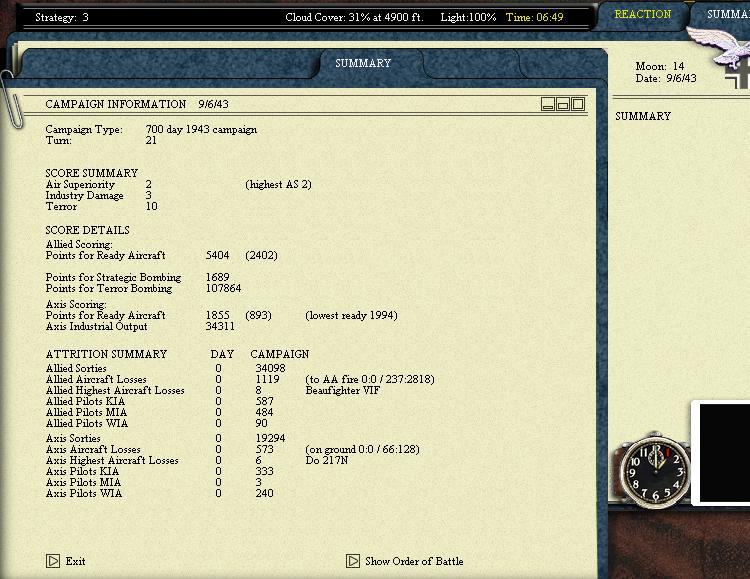Click the (lowest ready 1994) note

click(352, 316)
